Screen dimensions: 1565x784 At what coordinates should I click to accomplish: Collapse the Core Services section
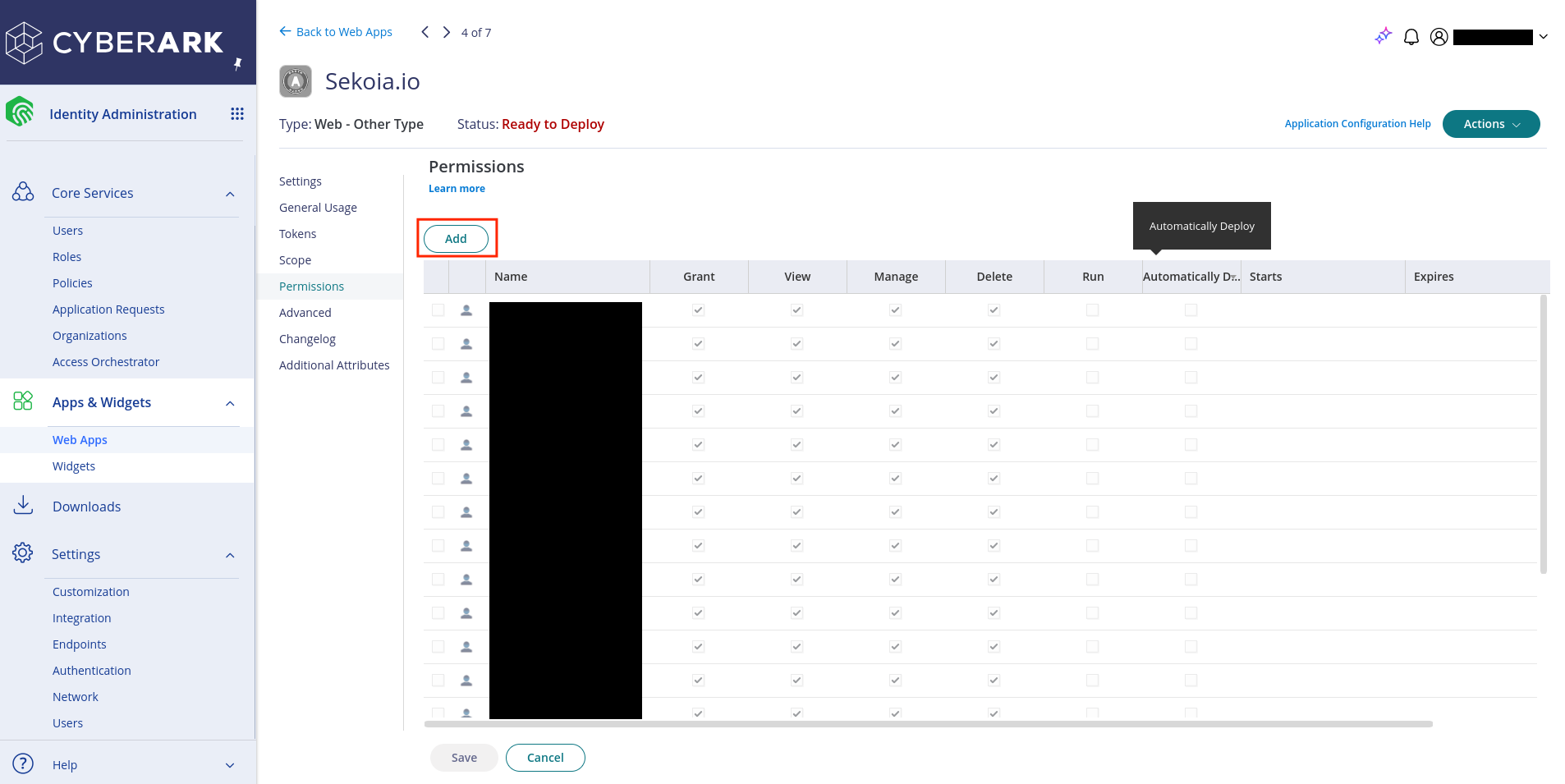point(230,194)
